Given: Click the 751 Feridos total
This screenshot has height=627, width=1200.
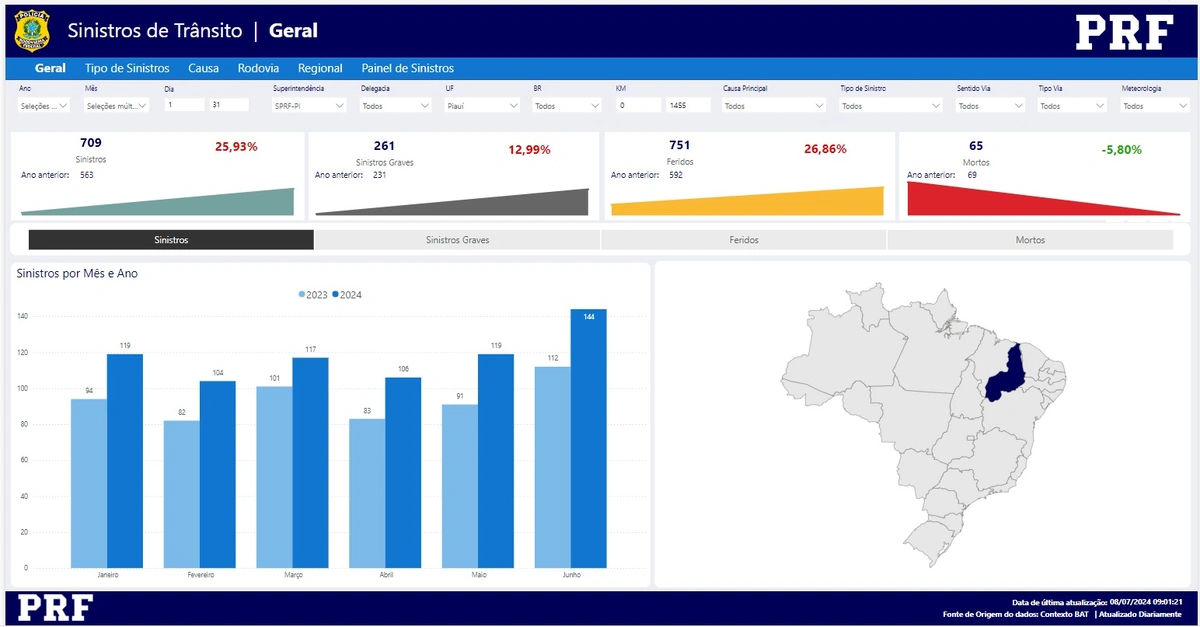Looking at the screenshot, I should click(679, 146).
